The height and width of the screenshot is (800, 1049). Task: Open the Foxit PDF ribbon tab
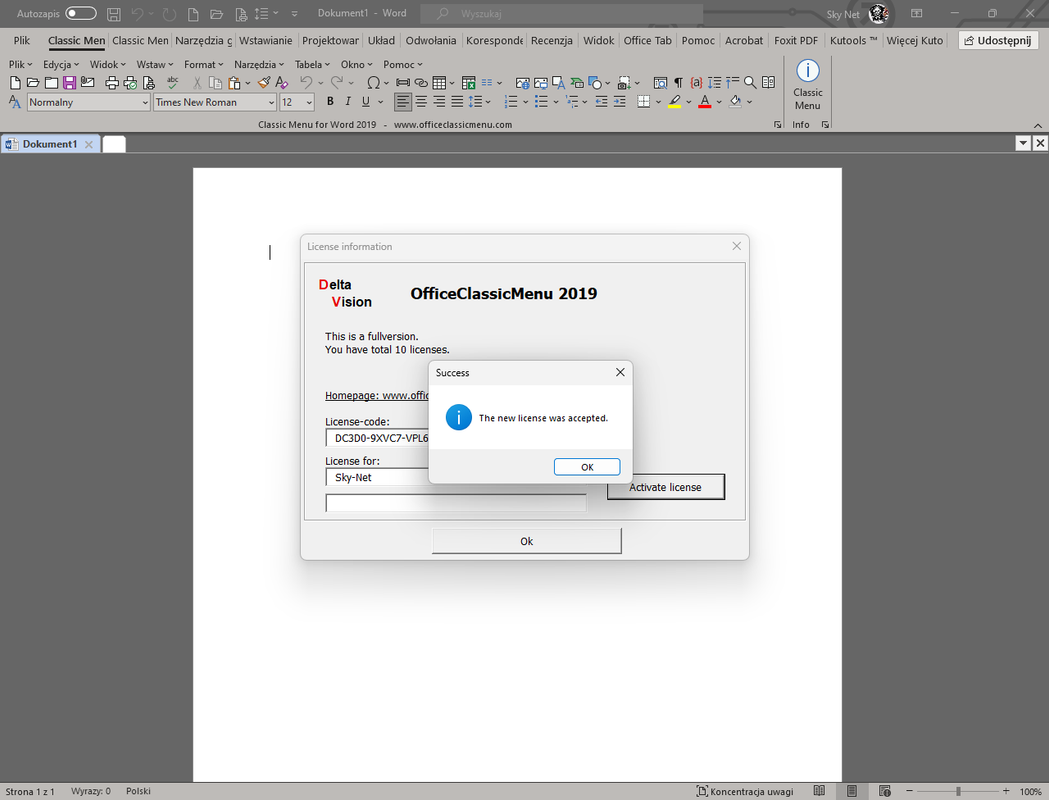795,40
